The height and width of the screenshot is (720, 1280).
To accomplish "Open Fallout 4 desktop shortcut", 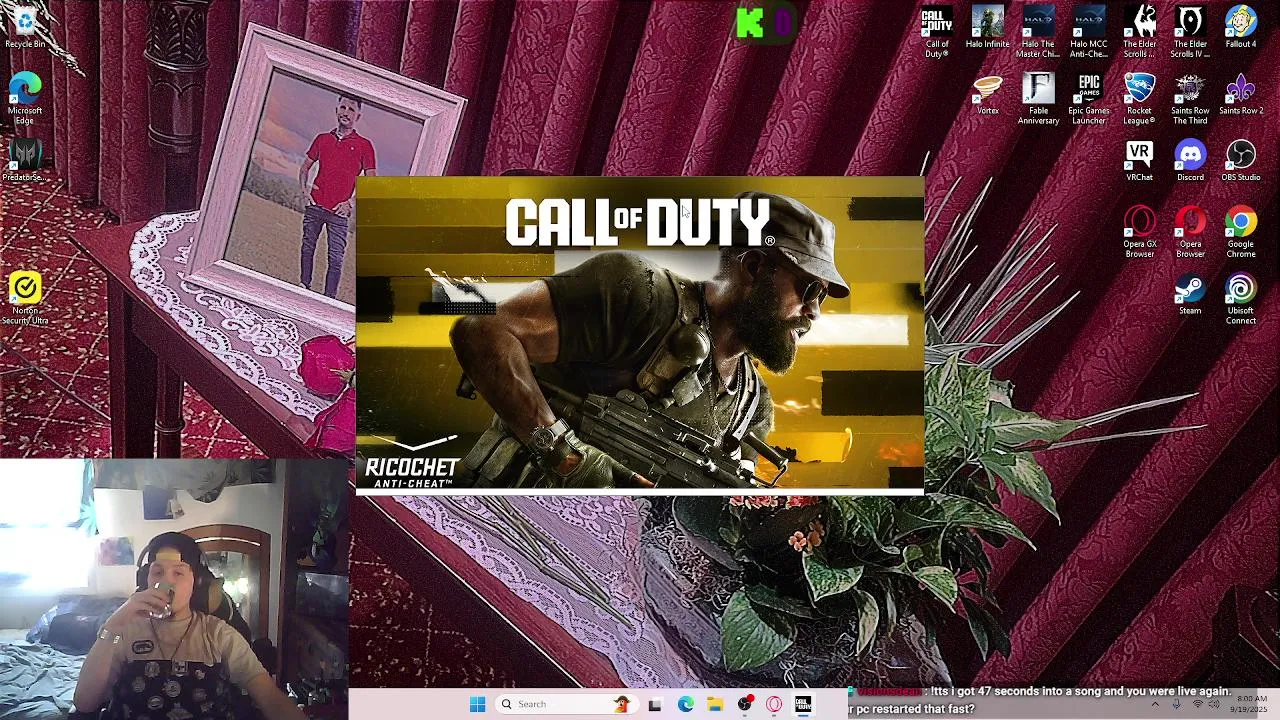I will [1241, 28].
